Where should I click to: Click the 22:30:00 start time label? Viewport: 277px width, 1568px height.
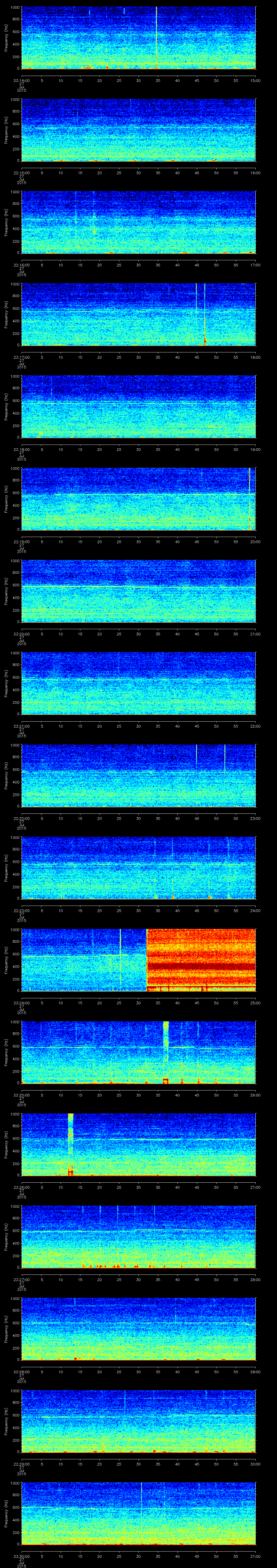(21, 1556)
